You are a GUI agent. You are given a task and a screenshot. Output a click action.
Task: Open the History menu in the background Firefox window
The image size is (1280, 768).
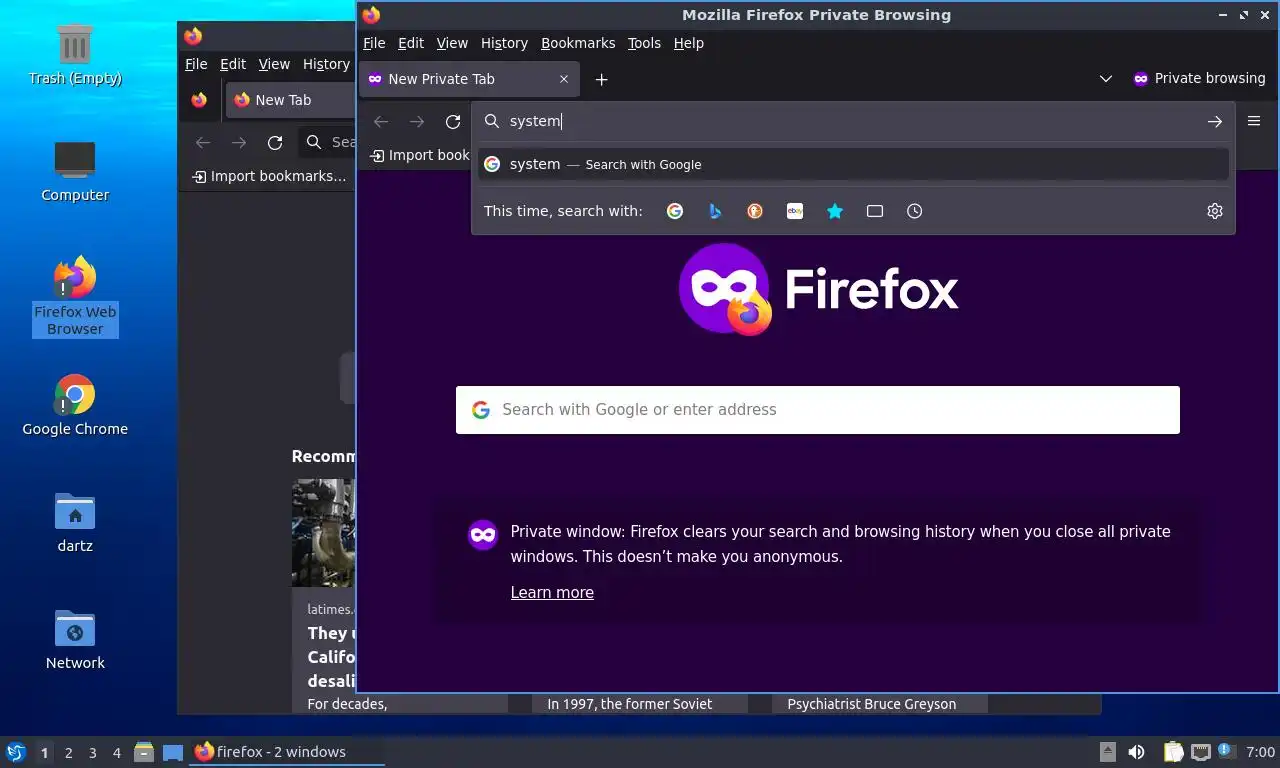click(x=326, y=64)
